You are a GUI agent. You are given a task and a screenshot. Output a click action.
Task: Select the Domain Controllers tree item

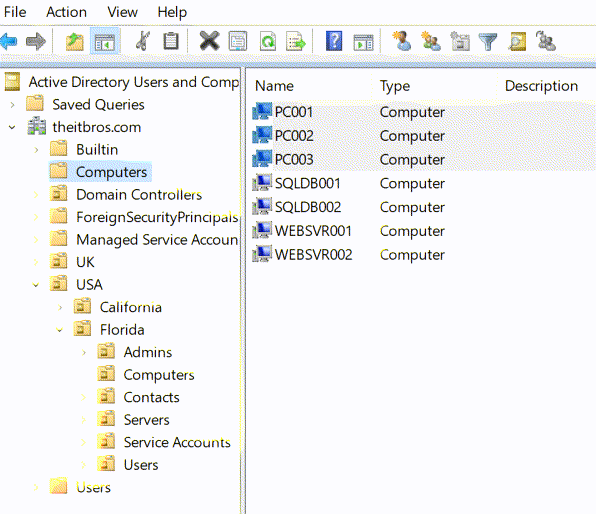pyautogui.click(x=139, y=195)
